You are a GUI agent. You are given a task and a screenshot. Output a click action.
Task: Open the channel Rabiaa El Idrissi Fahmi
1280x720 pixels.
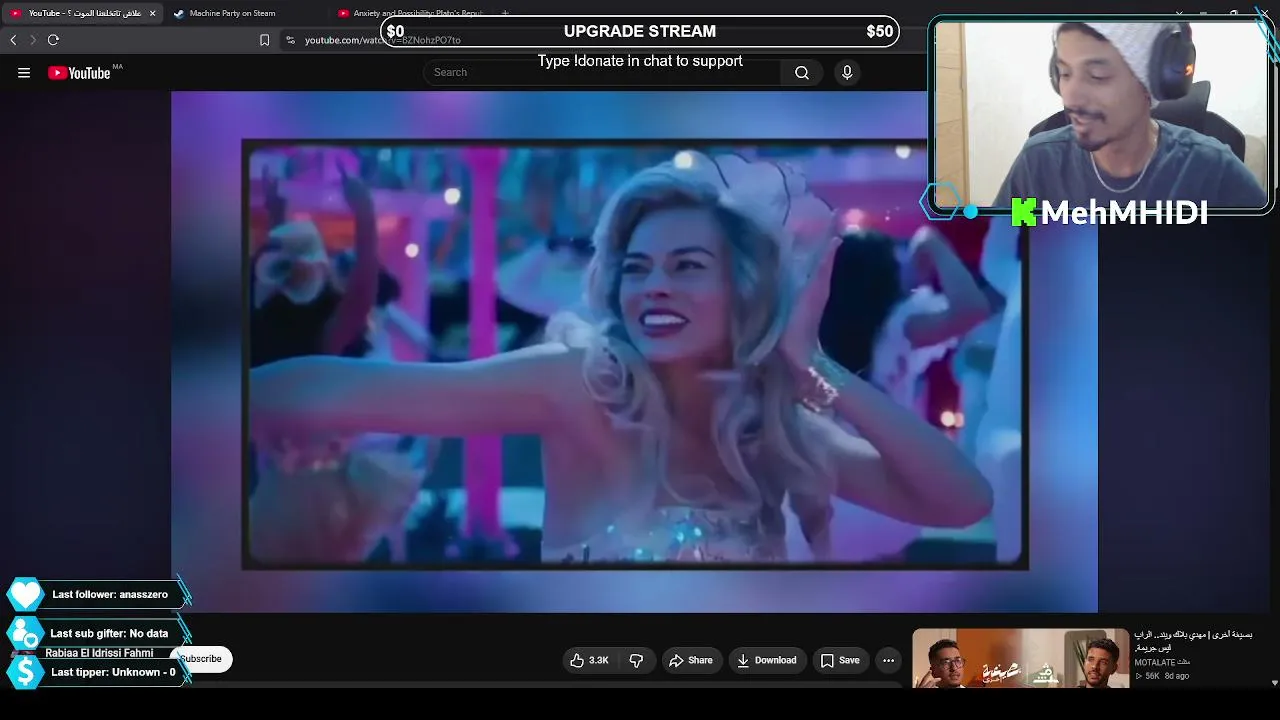click(x=99, y=653)
